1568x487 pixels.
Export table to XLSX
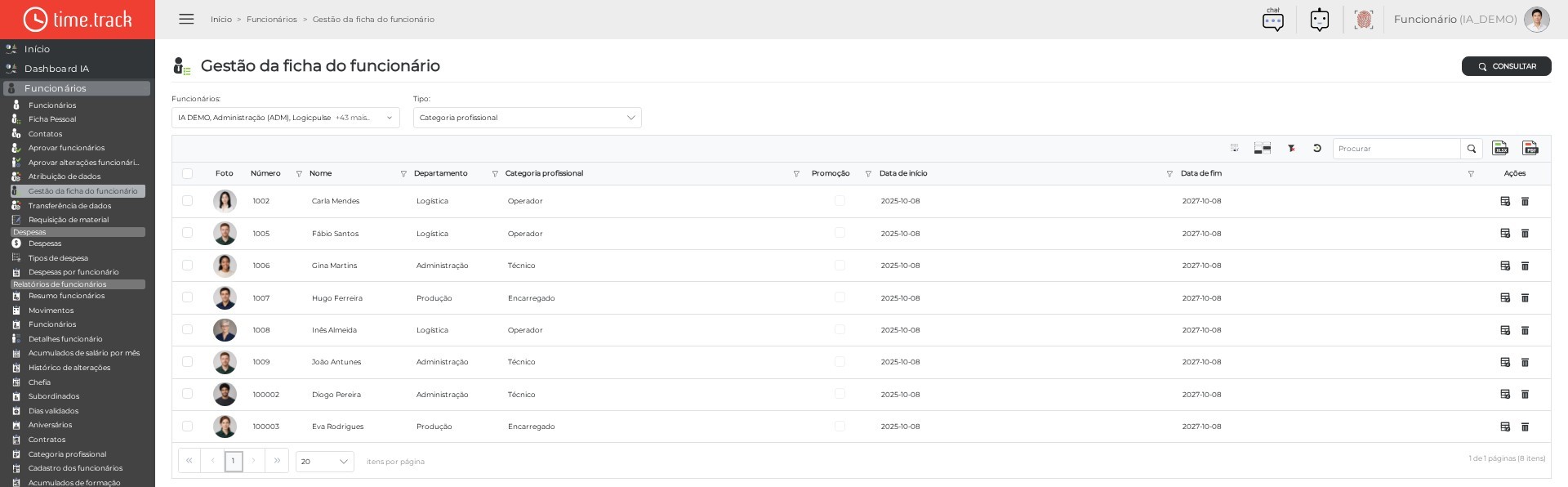1500,148
